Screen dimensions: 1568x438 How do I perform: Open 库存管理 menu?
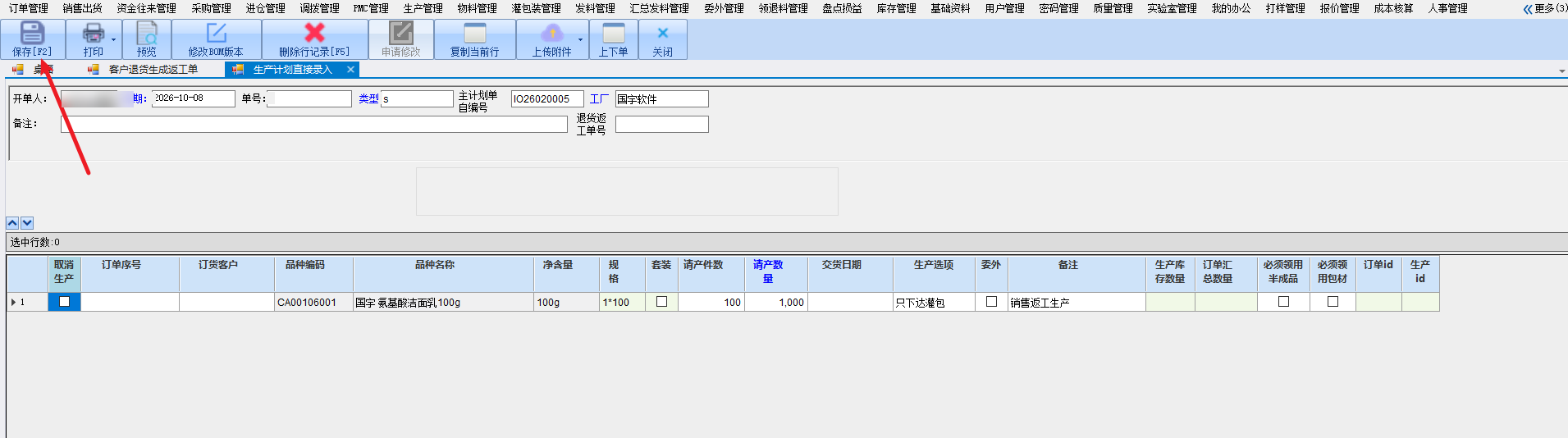[897, 8]
